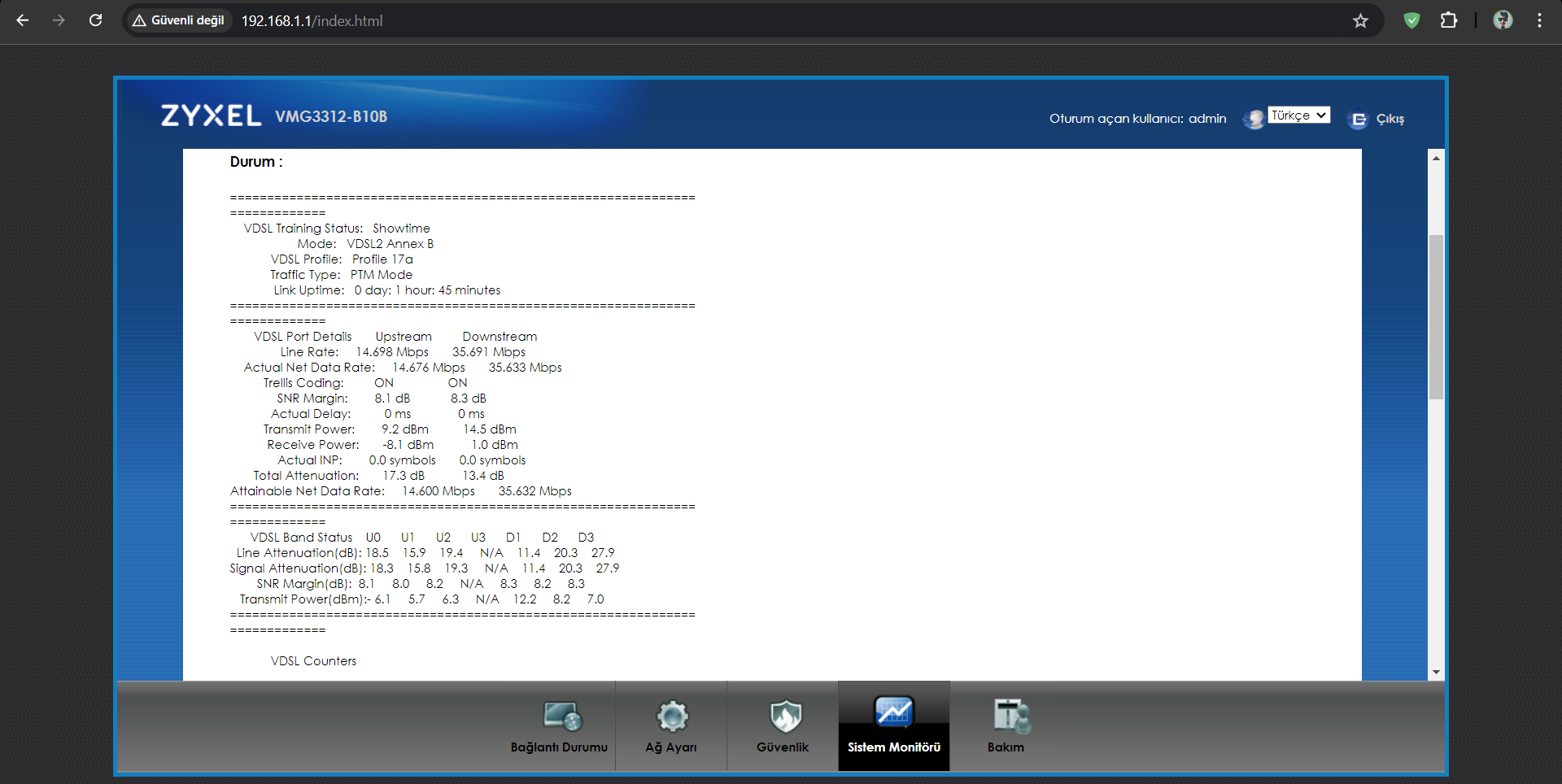This screenshot has height=784, width=1562.
Task: Open the Ağ Ayarı gear icon
Action: [672, 716]
